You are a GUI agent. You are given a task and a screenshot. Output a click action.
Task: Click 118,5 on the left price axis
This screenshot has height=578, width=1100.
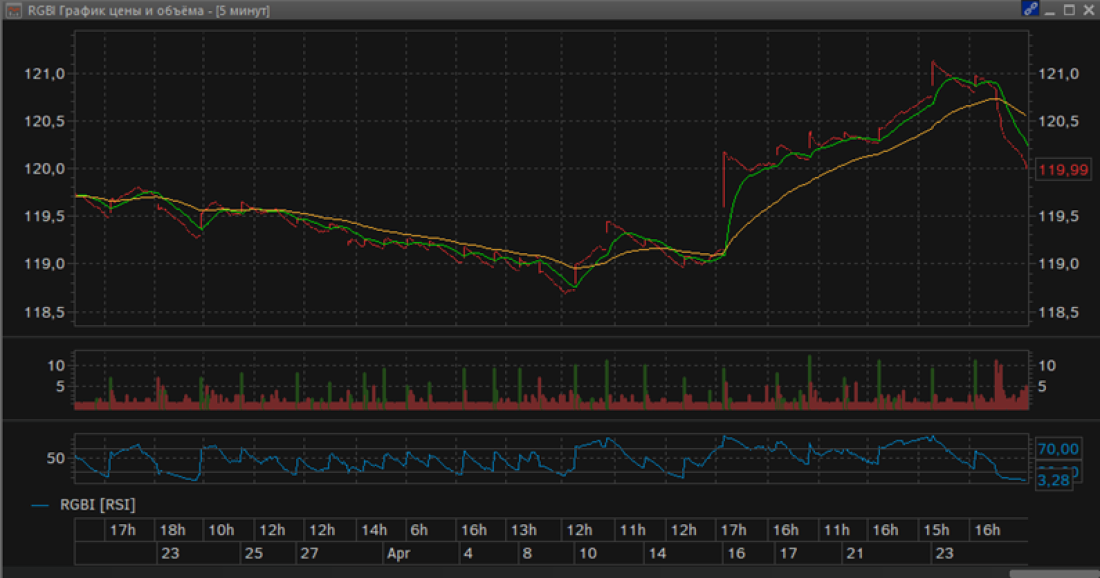(44, 313)
